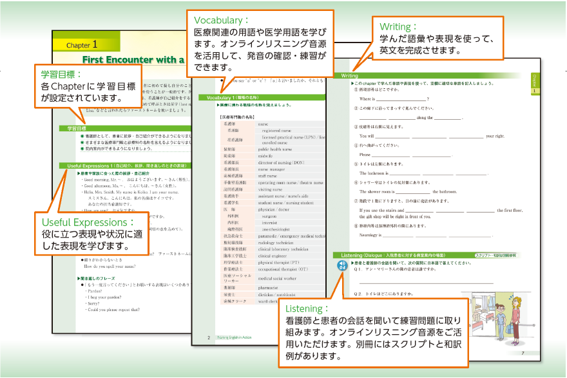Click the blank after 'Where is'
The width and height of the screenshot is (567, 378).
[401, 99]
